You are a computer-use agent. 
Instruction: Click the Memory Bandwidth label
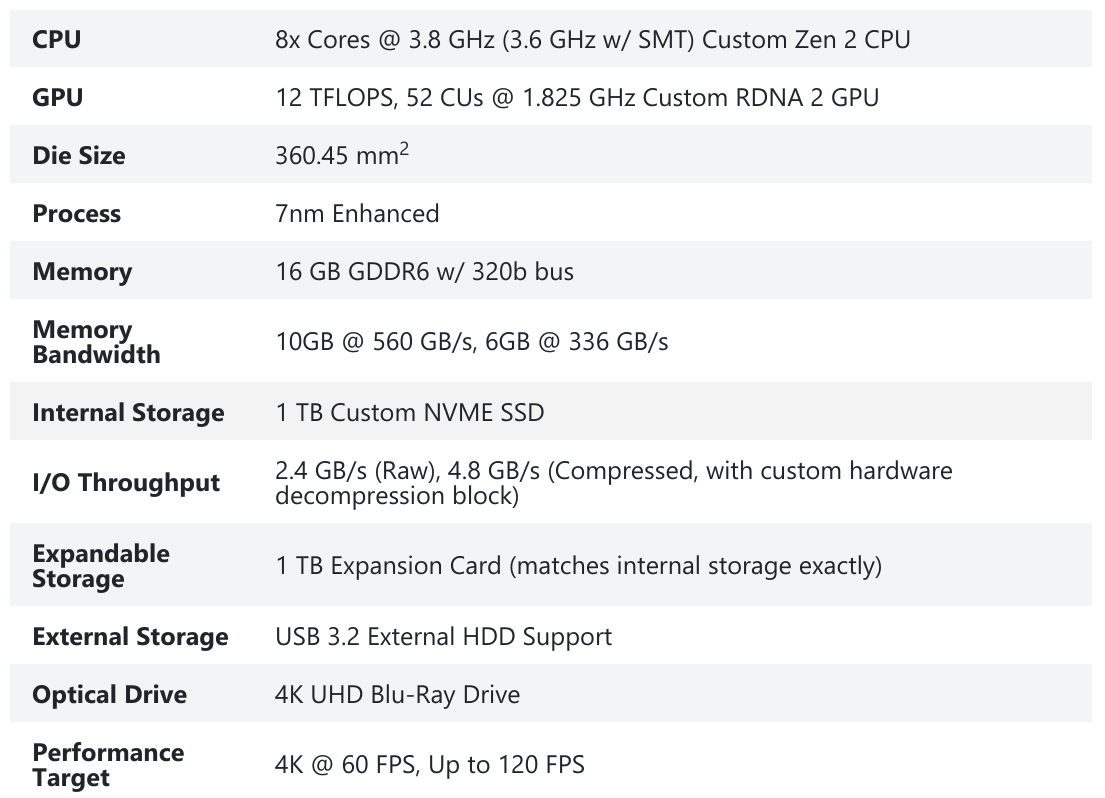(96, 342)
